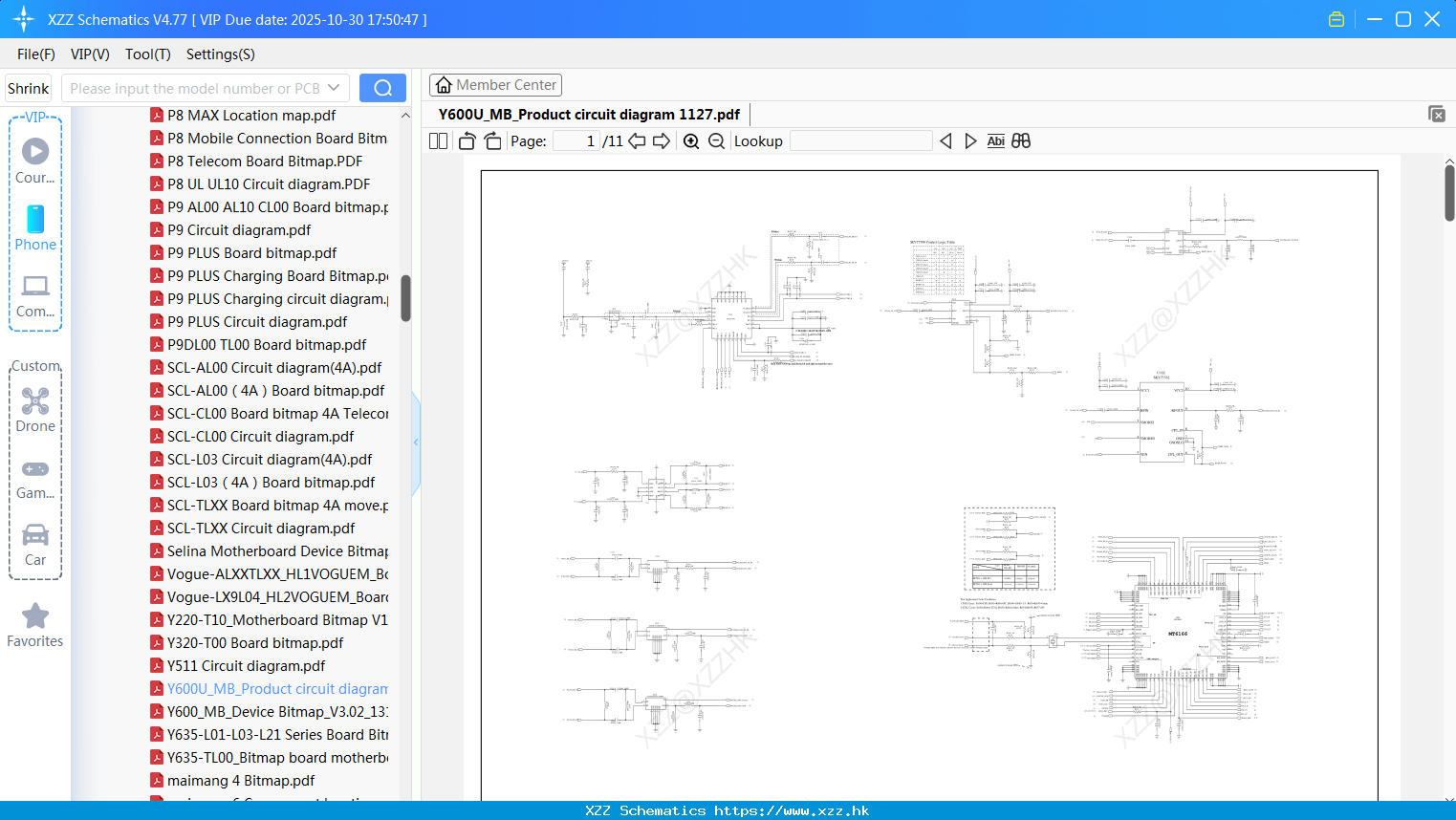Collapse the file list panel handle

[416, 442]
